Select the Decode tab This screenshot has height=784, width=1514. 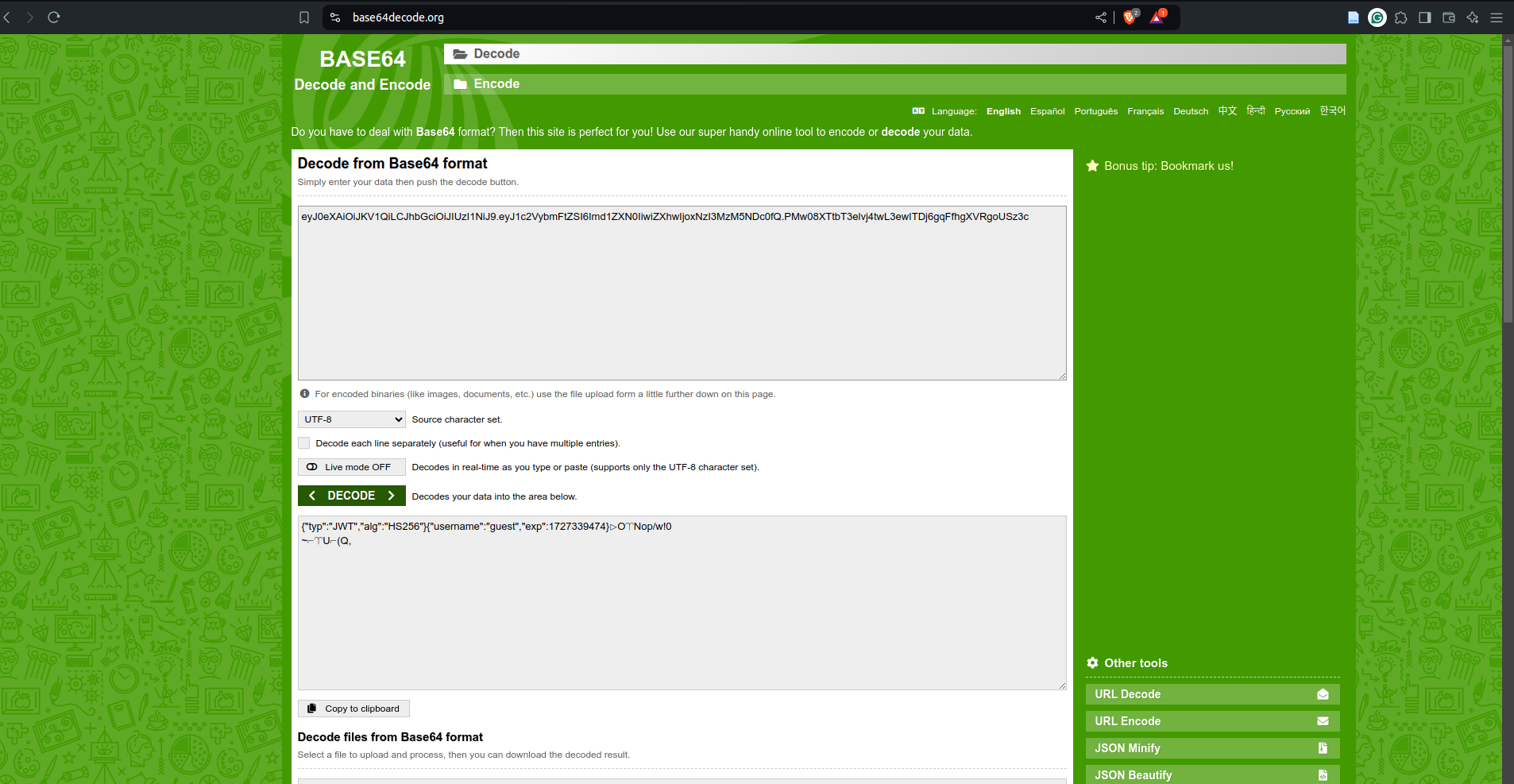point(496,54)
